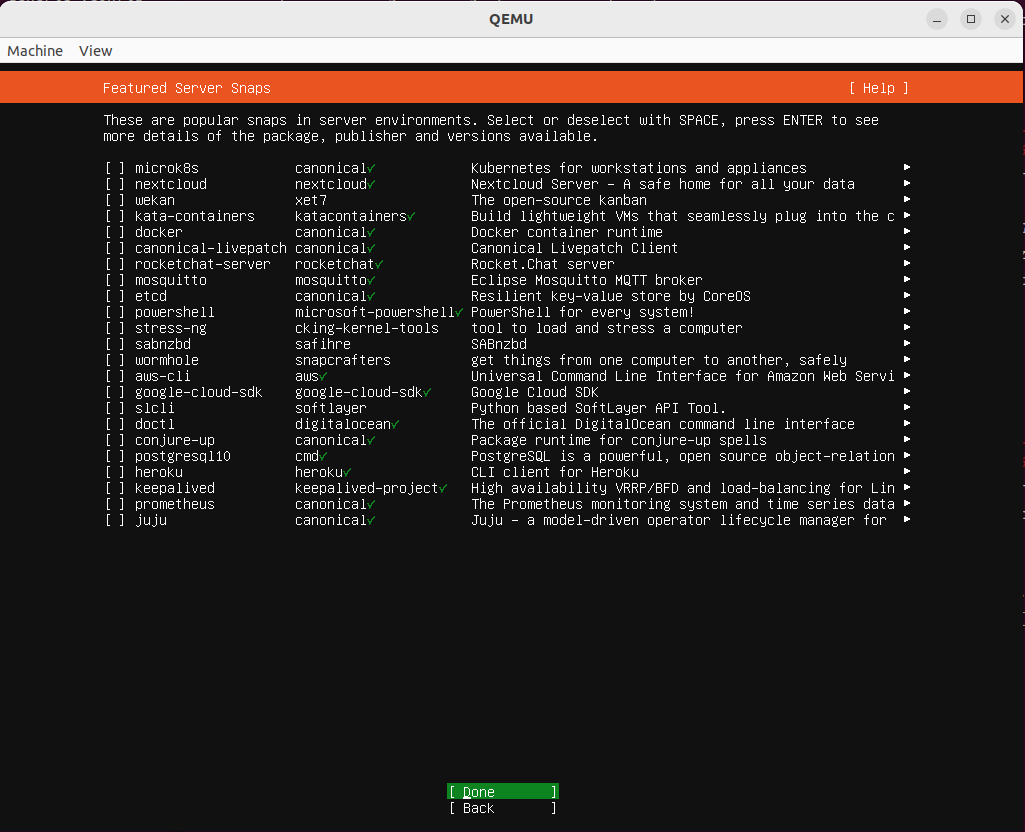This screenshot has width=1025, height=832.
Task: Click the verified checkmark after keepalived-project
Action: click(x=444, y=488)
